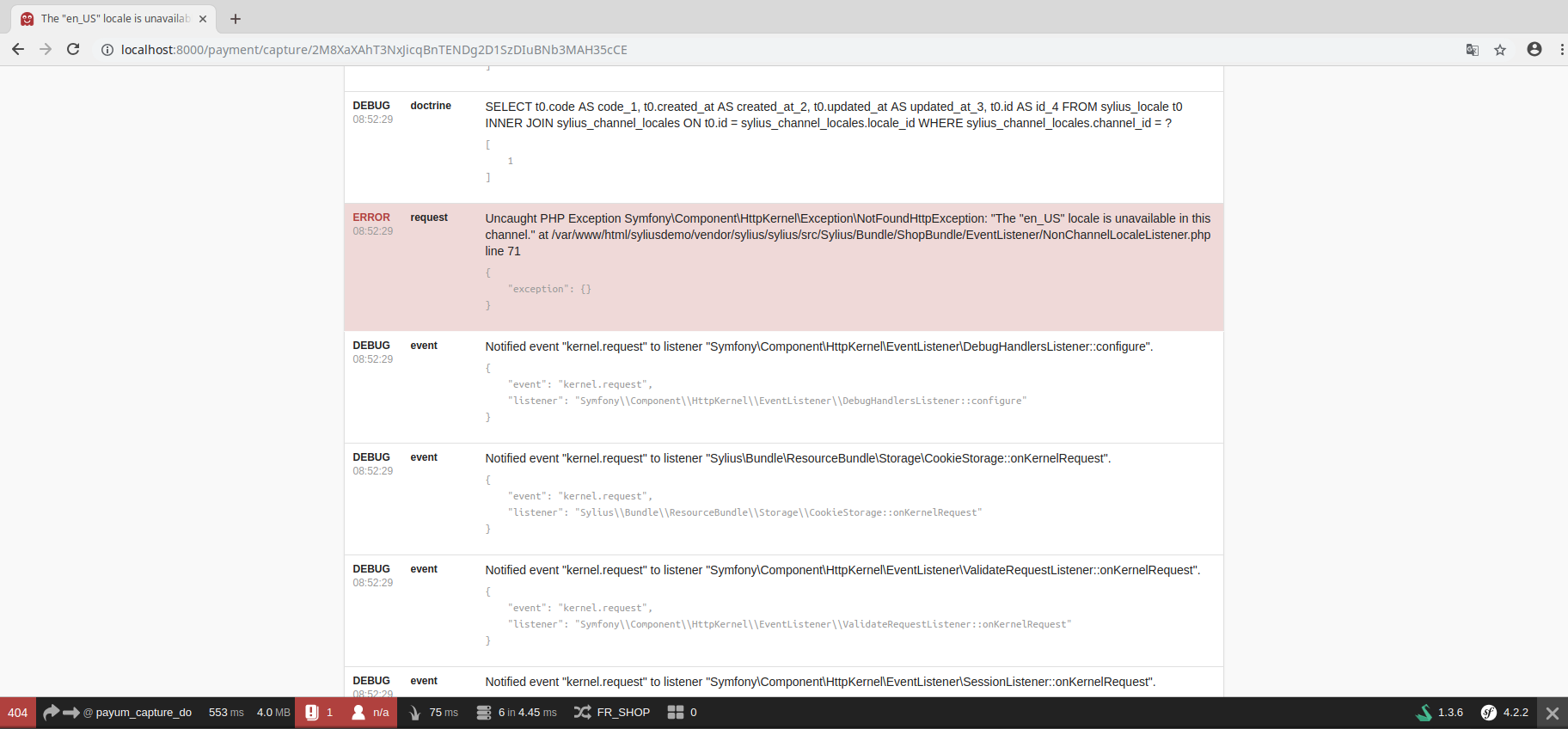
Task: Select the NotFoundHttpException error message text
Action: pos(848,235)
